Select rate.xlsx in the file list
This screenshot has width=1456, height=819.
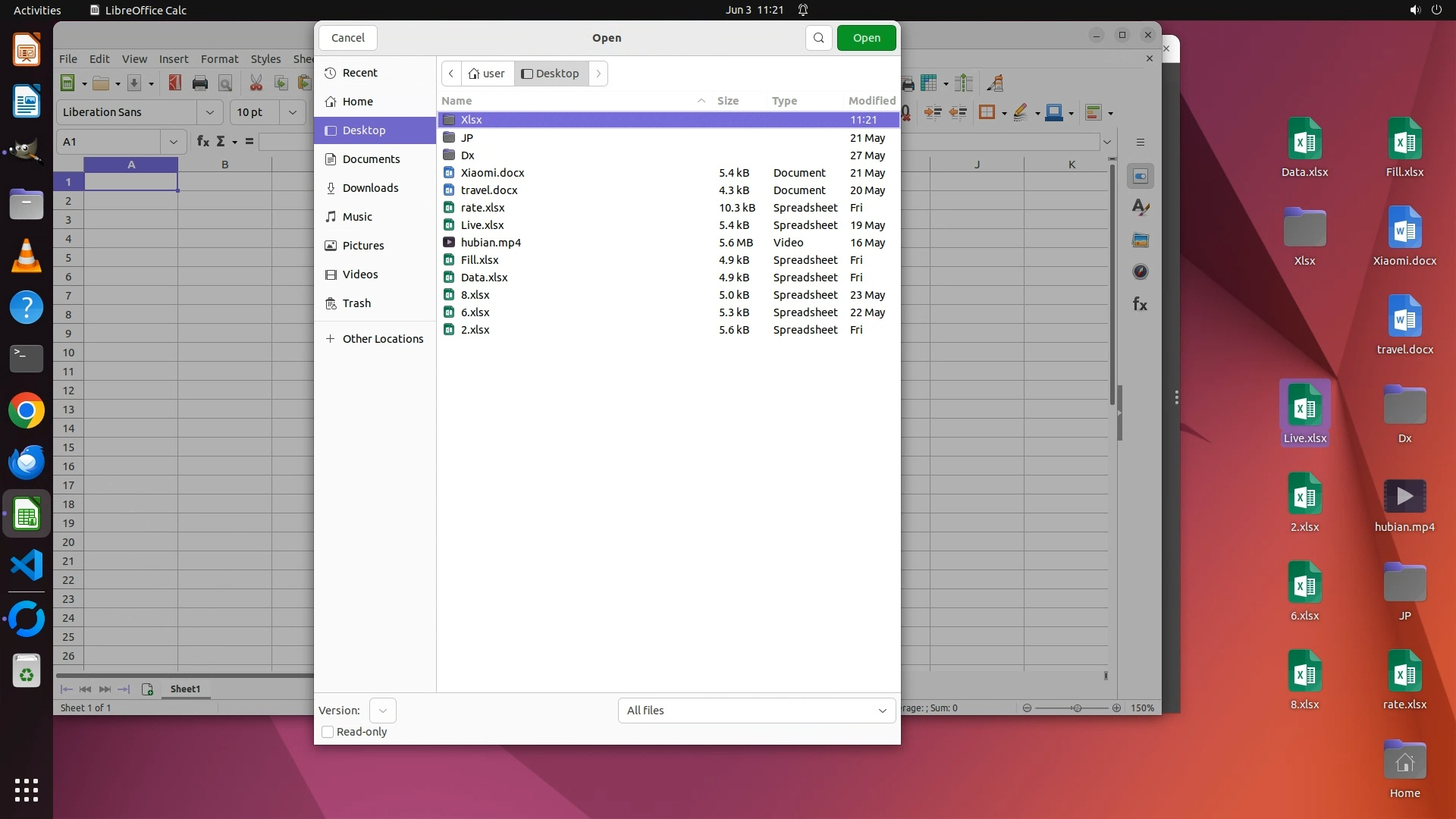pyautogui.click(x=482, y=208)
